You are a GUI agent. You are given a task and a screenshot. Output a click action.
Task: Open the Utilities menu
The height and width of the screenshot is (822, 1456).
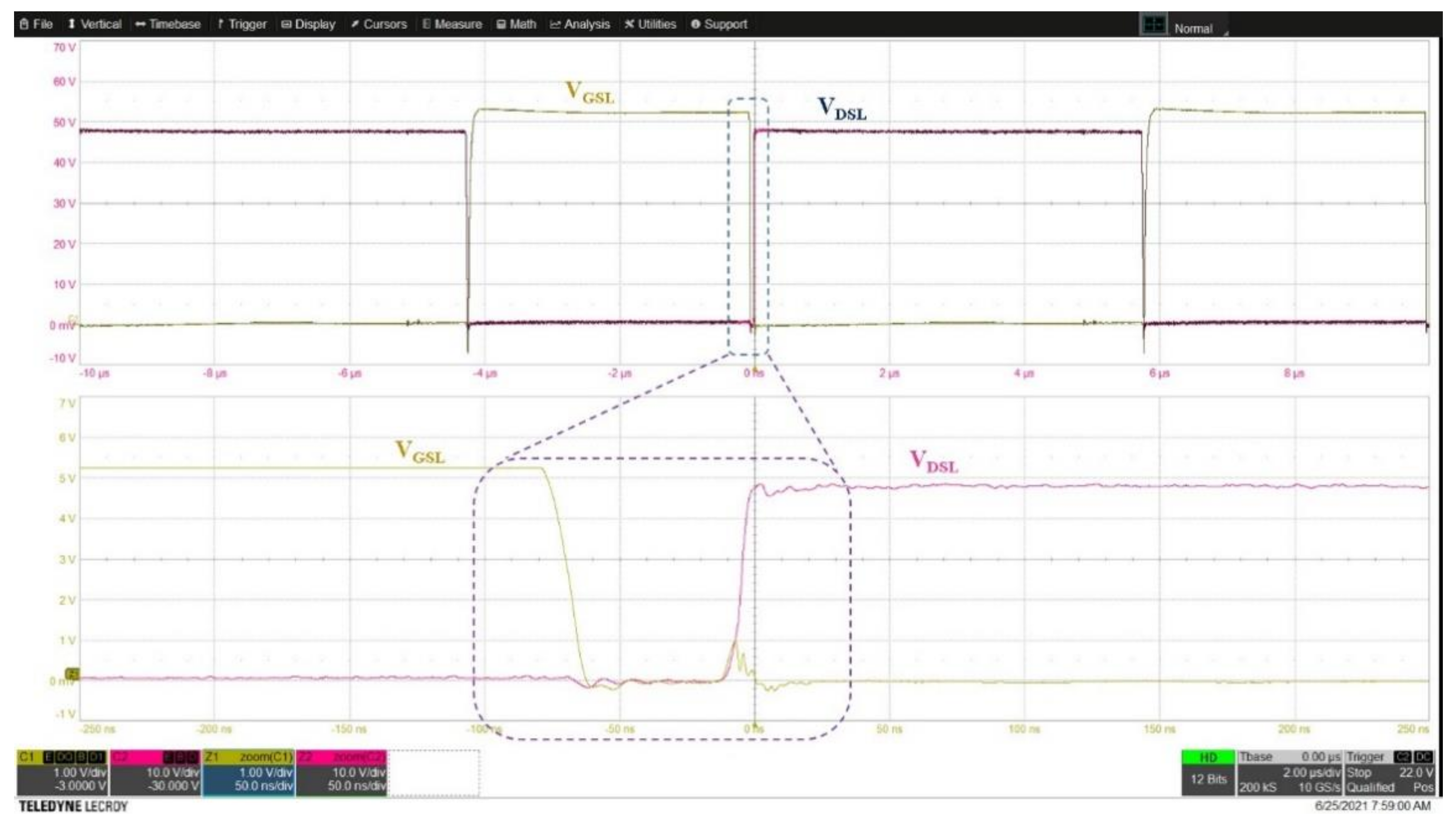click(651, 24)
